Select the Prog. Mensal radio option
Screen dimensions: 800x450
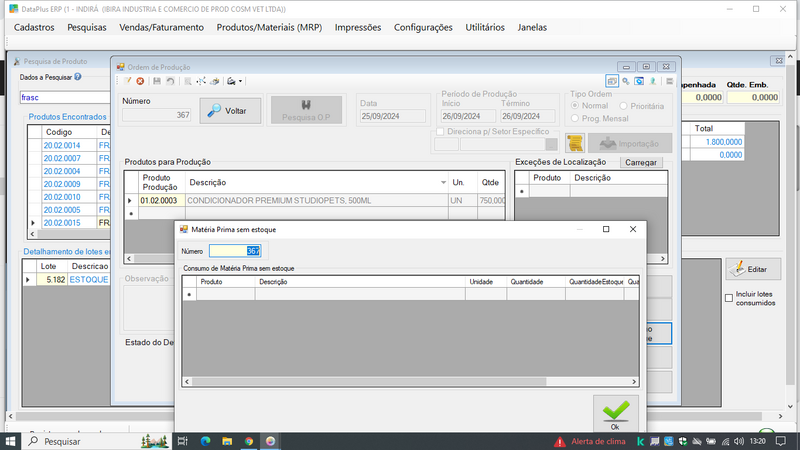coord(575,118)
